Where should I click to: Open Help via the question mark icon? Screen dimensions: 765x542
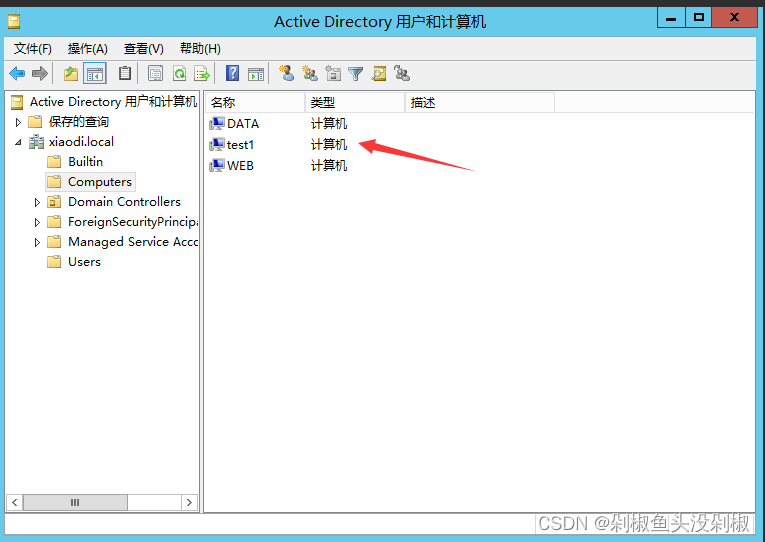pos(233,74)
